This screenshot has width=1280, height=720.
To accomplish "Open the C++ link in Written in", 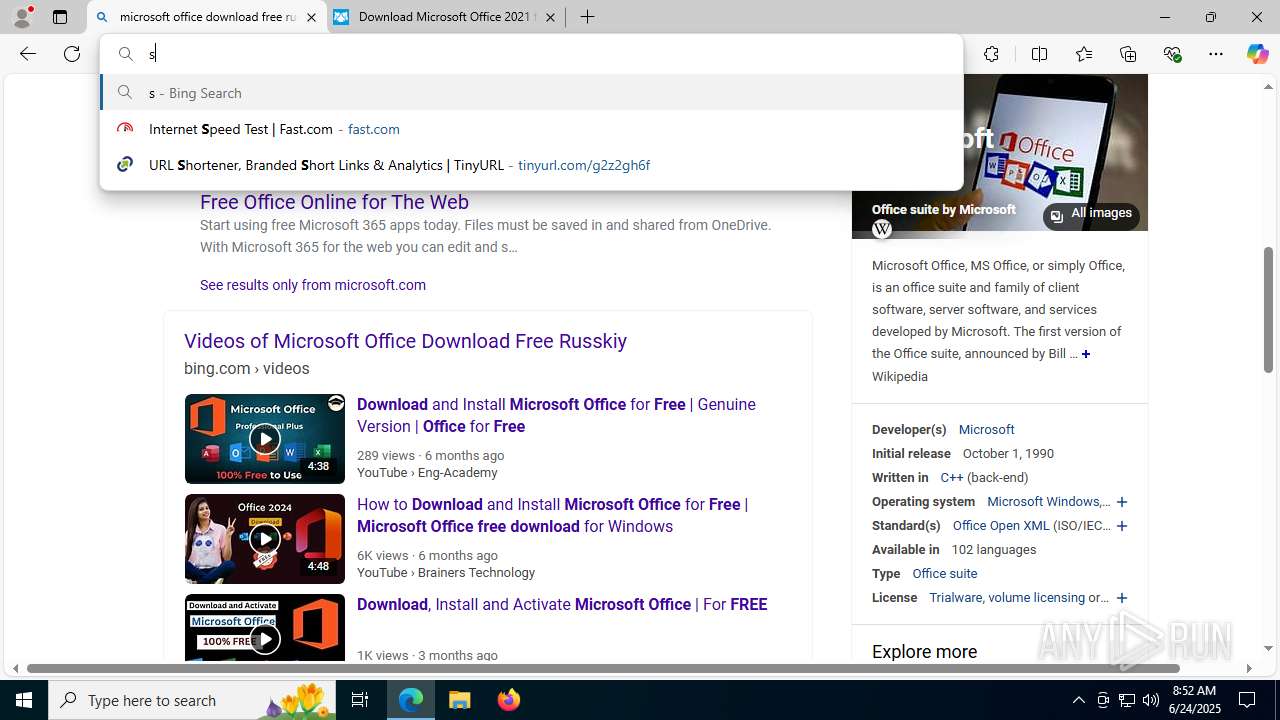I will coord(951,477).
